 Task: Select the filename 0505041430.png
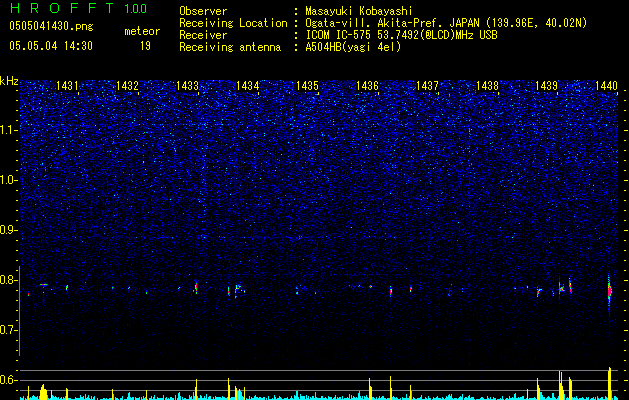[51, 26]
